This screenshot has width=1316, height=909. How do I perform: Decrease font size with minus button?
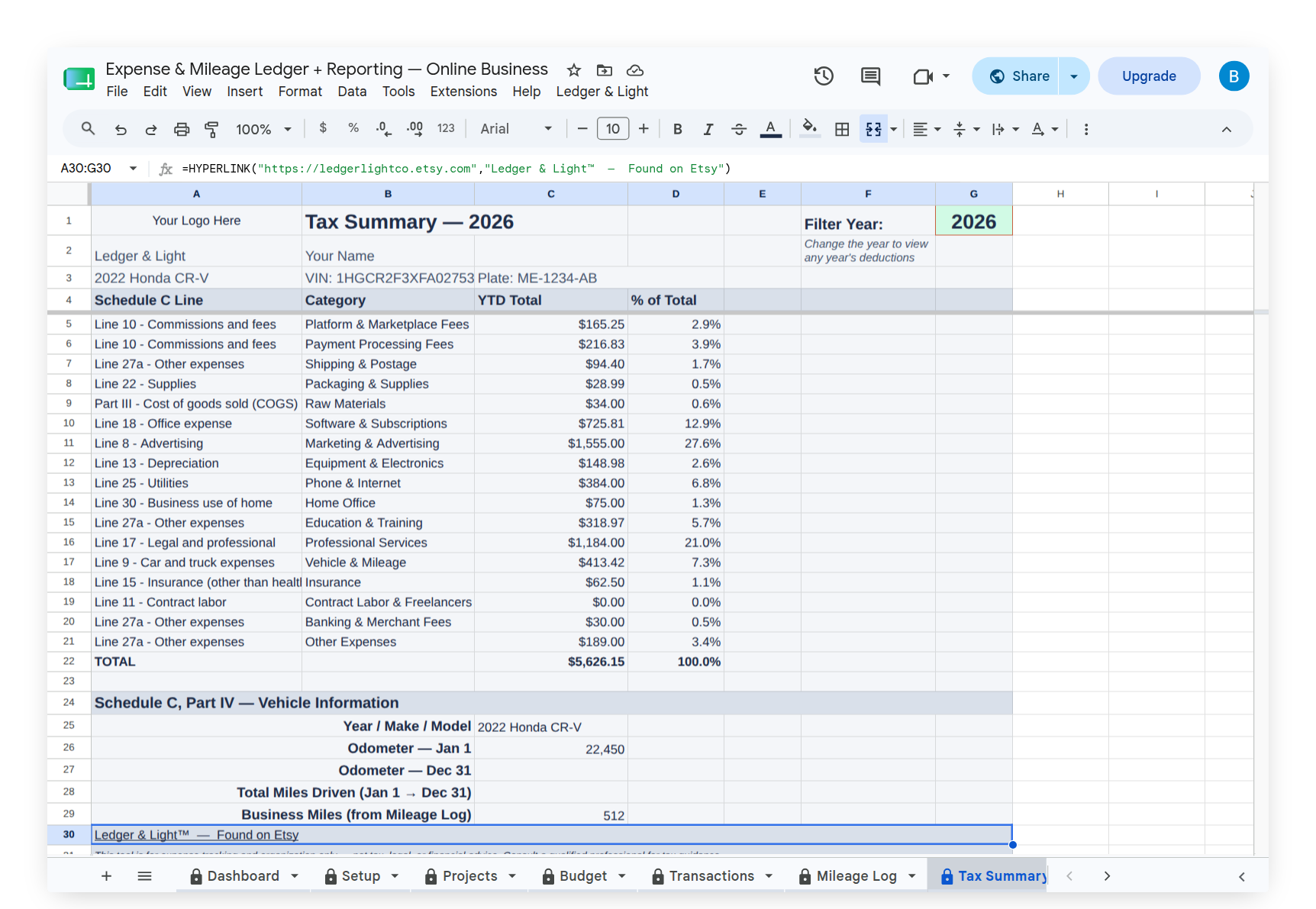[582, 129]
